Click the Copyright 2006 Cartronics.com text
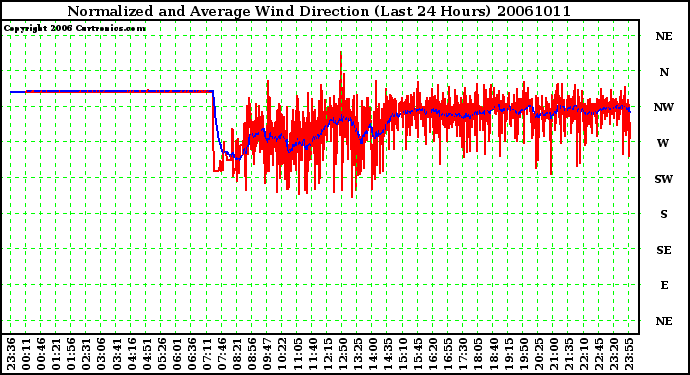The height and width of the screenshot is (375, 690). click(x=75, y=29)
